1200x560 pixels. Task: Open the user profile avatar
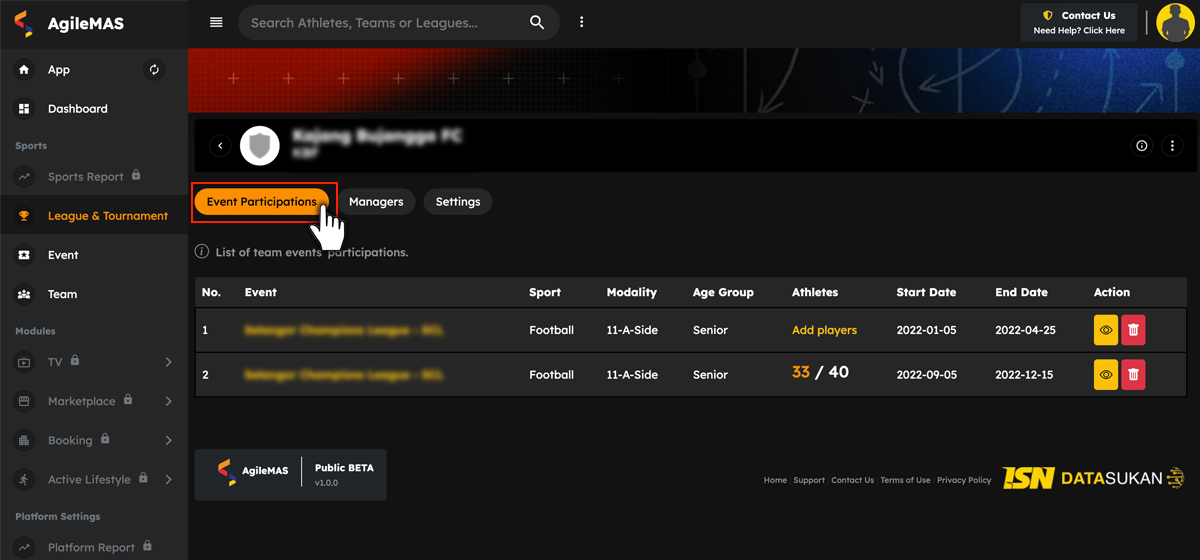tap(1175, 22)
